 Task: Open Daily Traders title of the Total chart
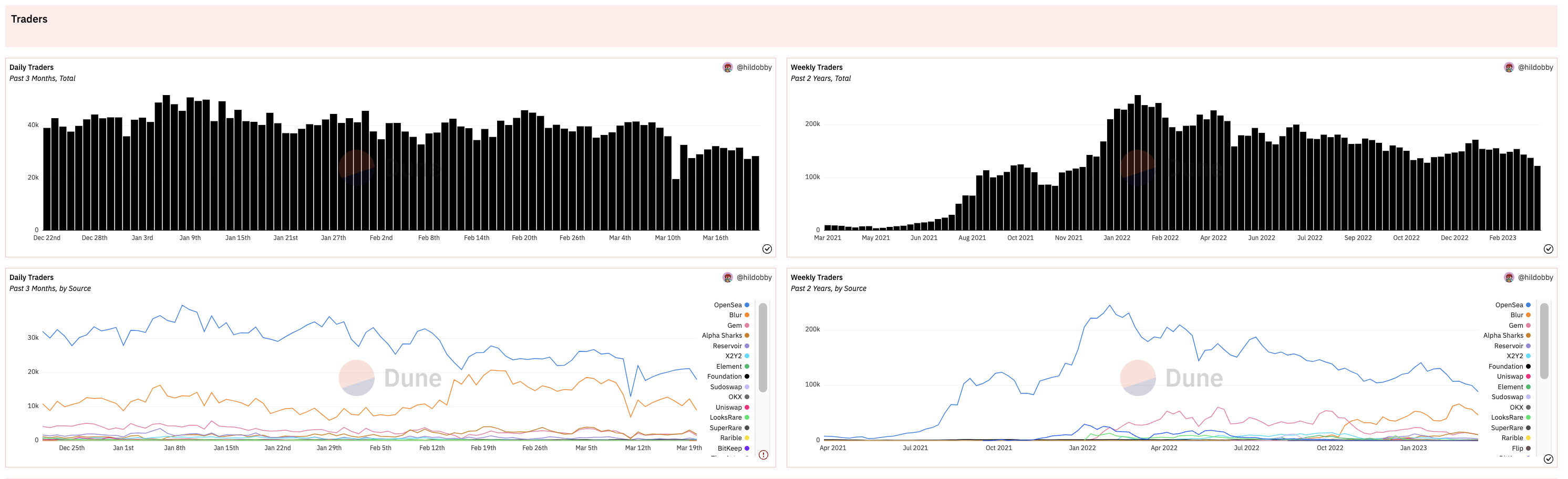point(32,68)
